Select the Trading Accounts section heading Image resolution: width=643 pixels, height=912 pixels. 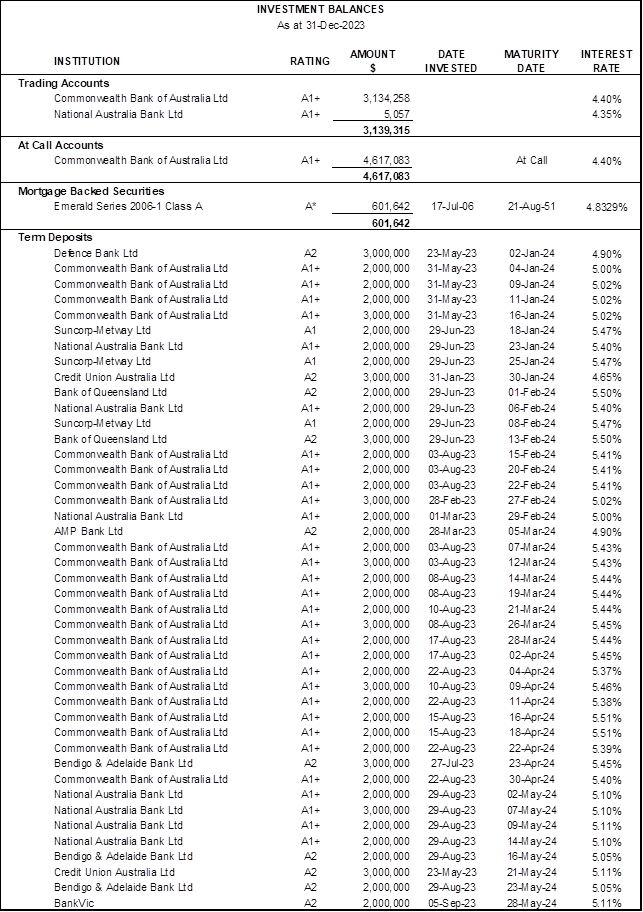click(x=63, y=83)
